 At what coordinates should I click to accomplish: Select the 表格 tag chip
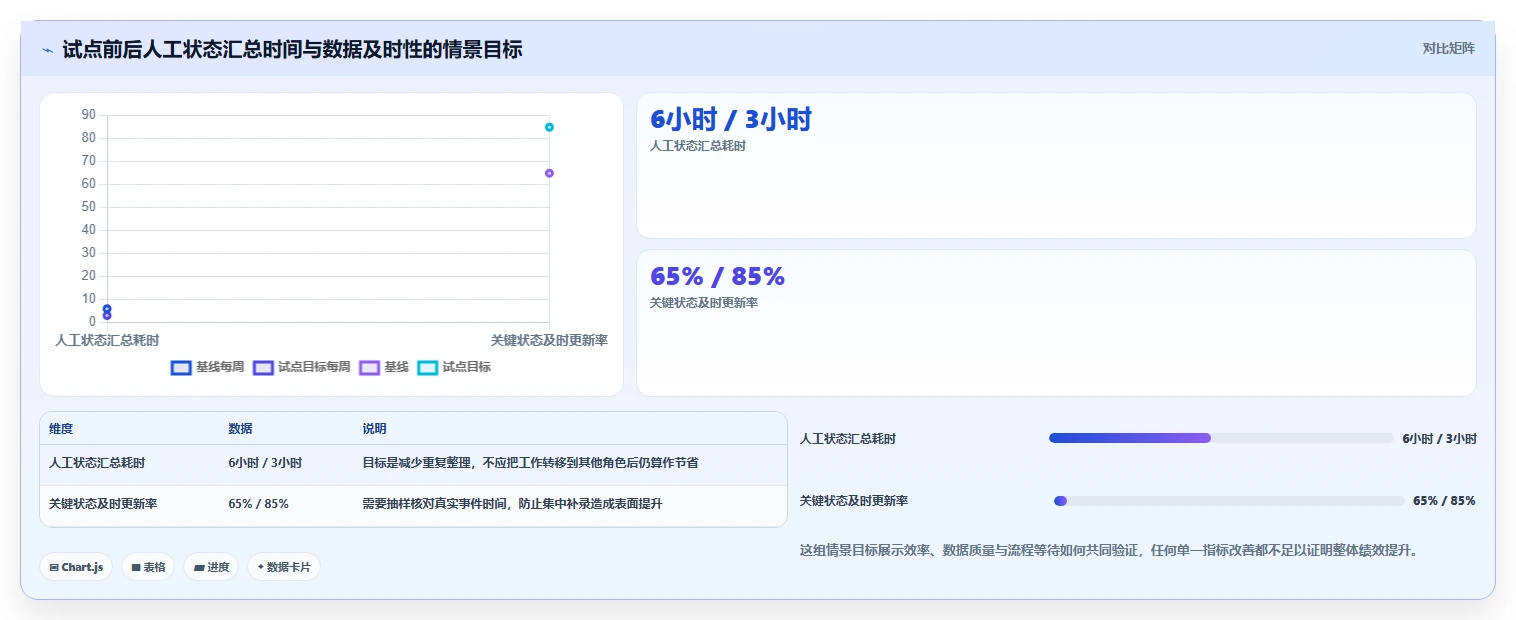click(148, 567)
